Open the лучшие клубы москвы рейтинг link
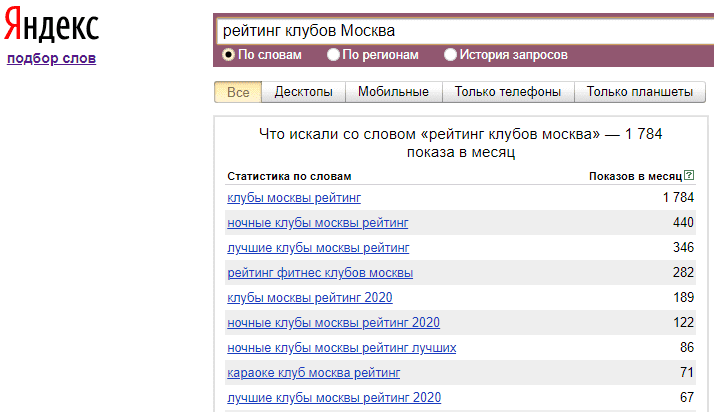Screen dimensions: 714x412 (x=318, y=248)
